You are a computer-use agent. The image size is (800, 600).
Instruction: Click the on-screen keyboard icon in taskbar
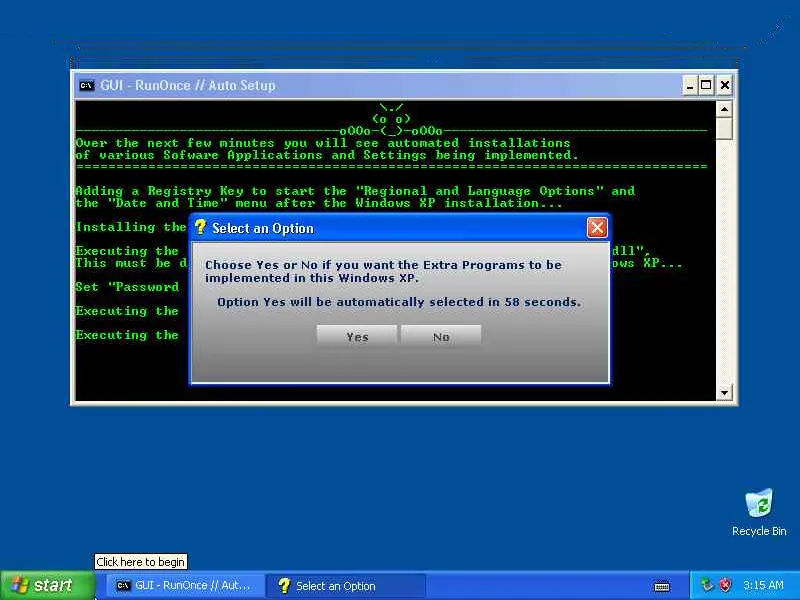tap(662, 586)
